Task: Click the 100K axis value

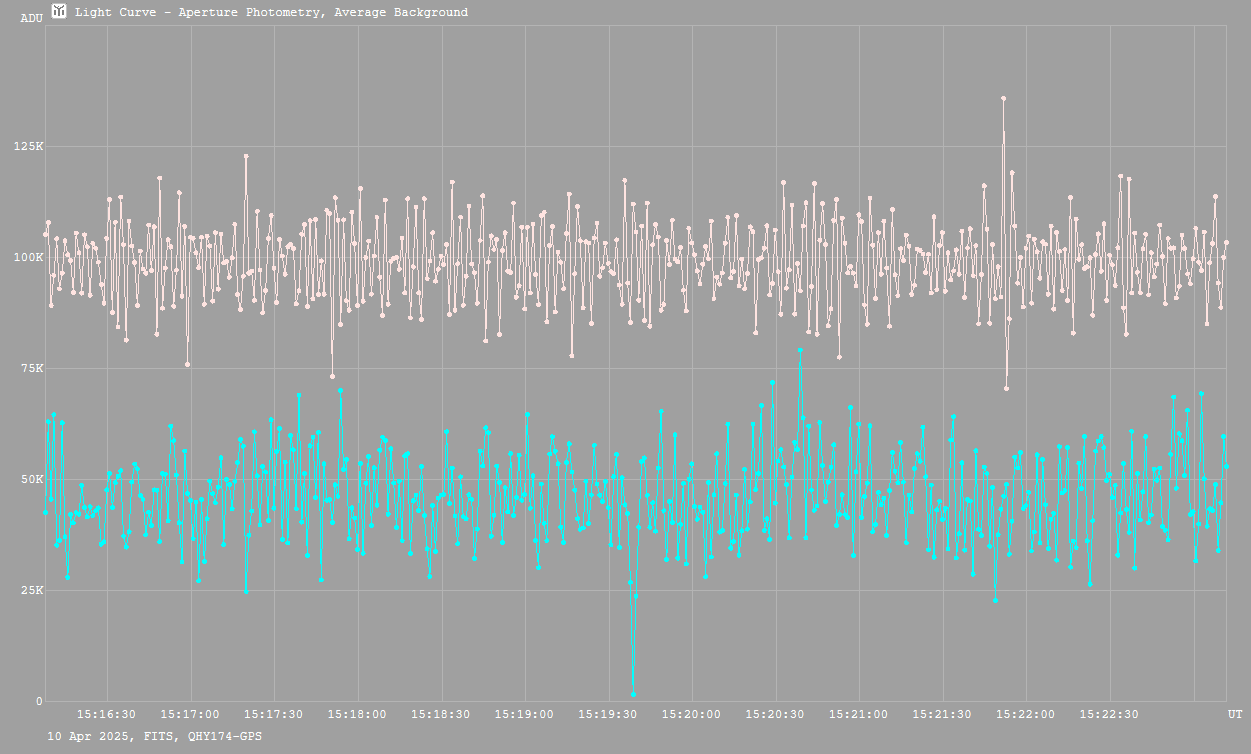Action: coord(28,258)
